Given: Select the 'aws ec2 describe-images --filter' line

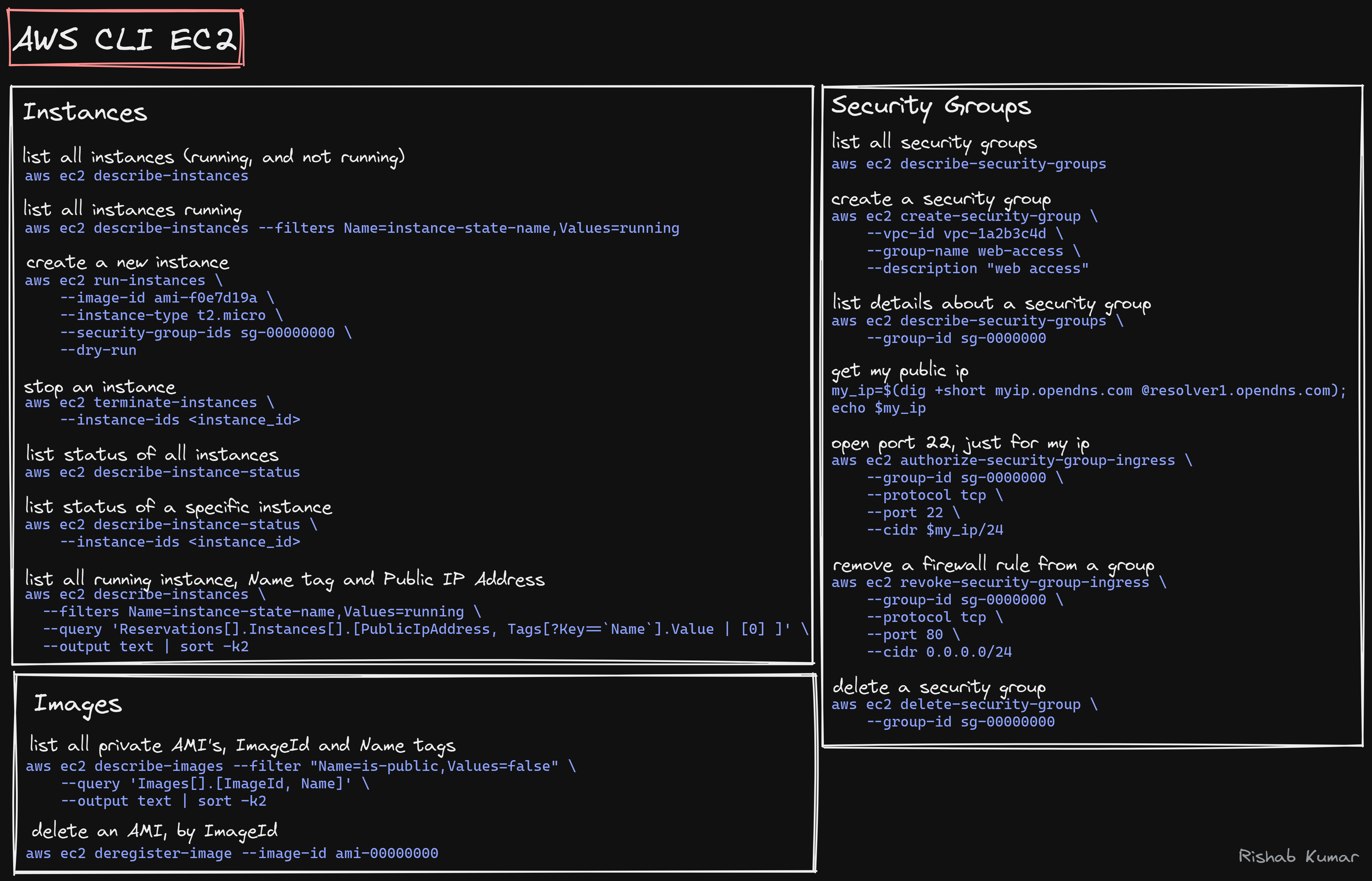Looking at the screenshot, I should click(301, 767).
